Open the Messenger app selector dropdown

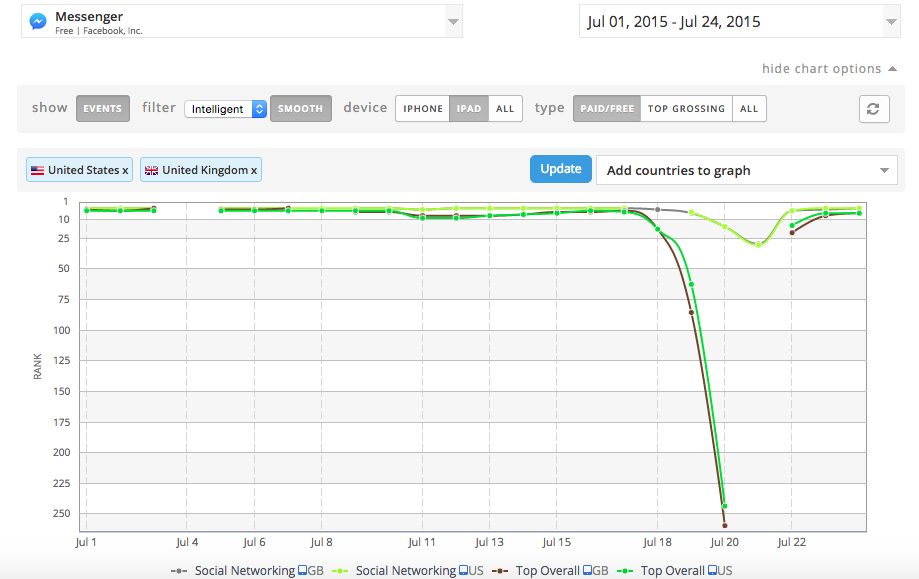point(453,21)
